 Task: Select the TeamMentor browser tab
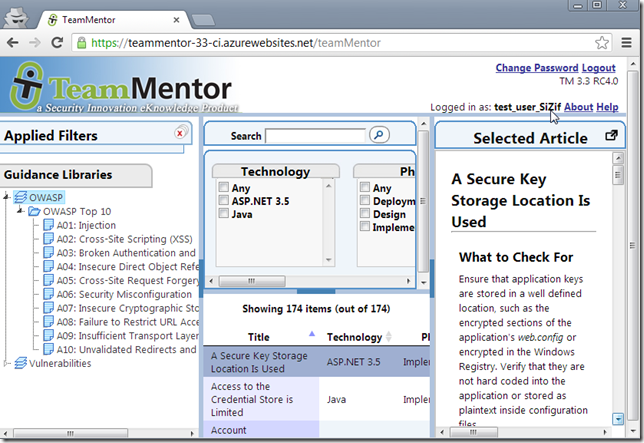point(113,20)
